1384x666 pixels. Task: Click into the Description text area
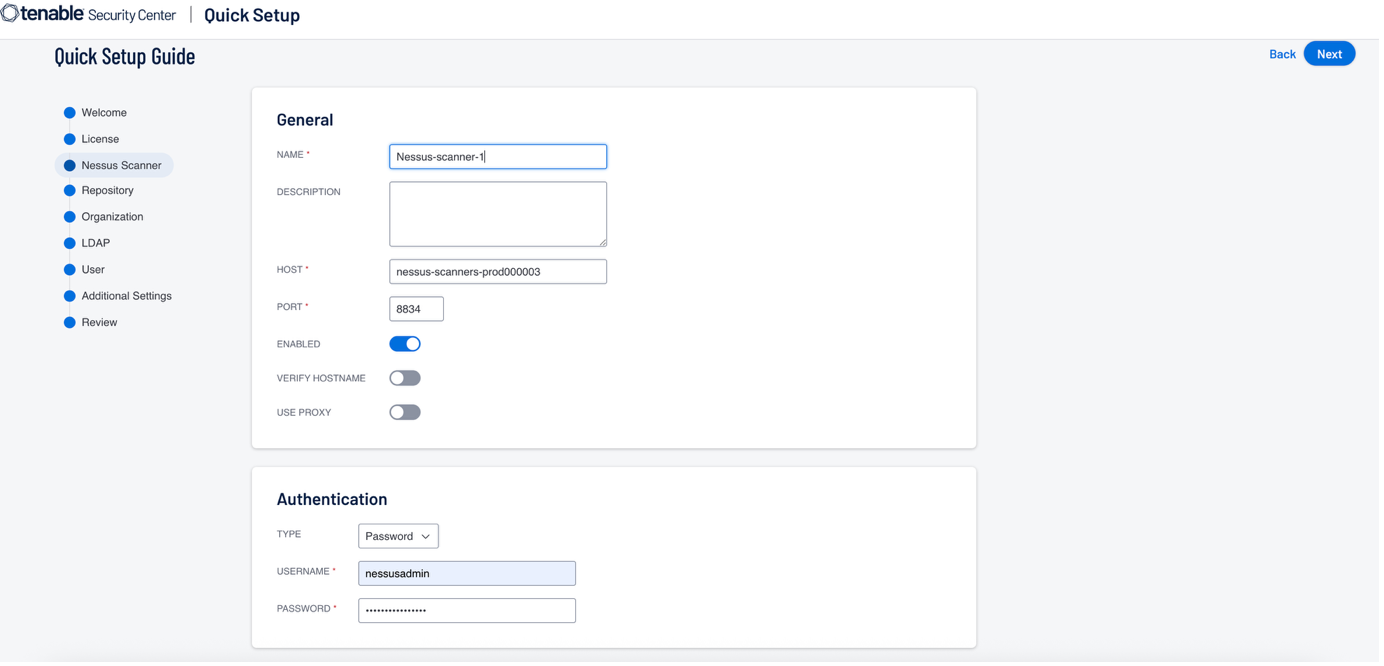pyautogui.click(x=498, y=214)
